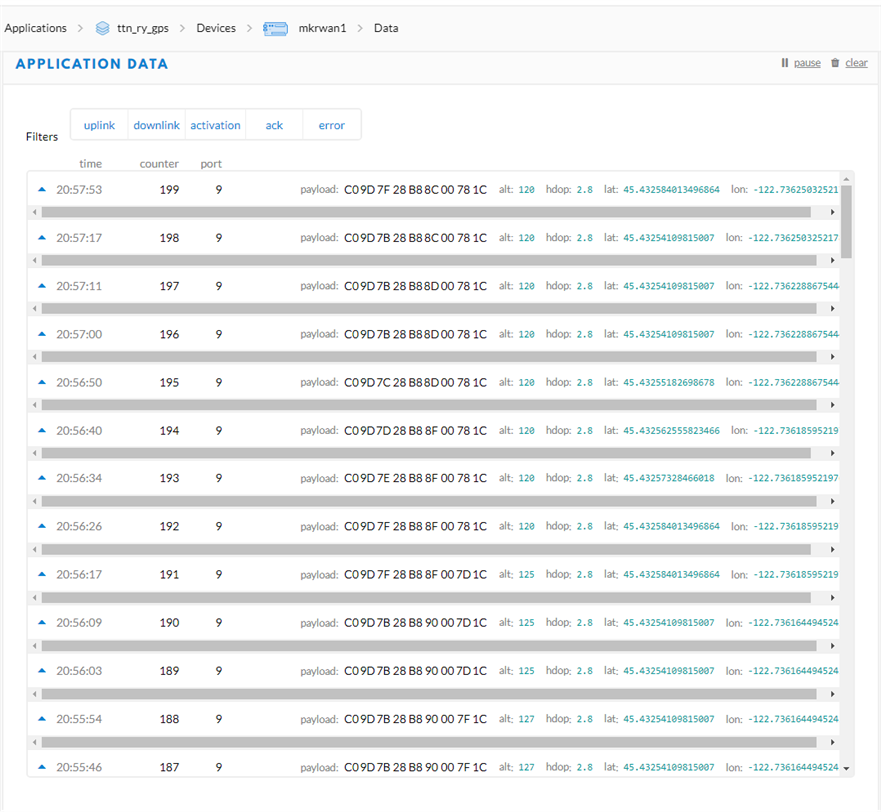Click the clear link to empty data
This screenshot has height=812, width=881.
[x=856, y=63]
